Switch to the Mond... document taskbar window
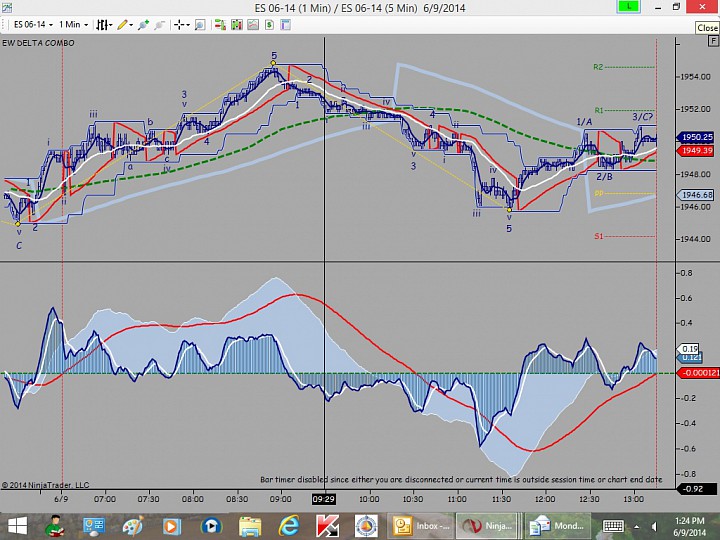Screen dimensions: 720x540 click(x=558, y=526)
